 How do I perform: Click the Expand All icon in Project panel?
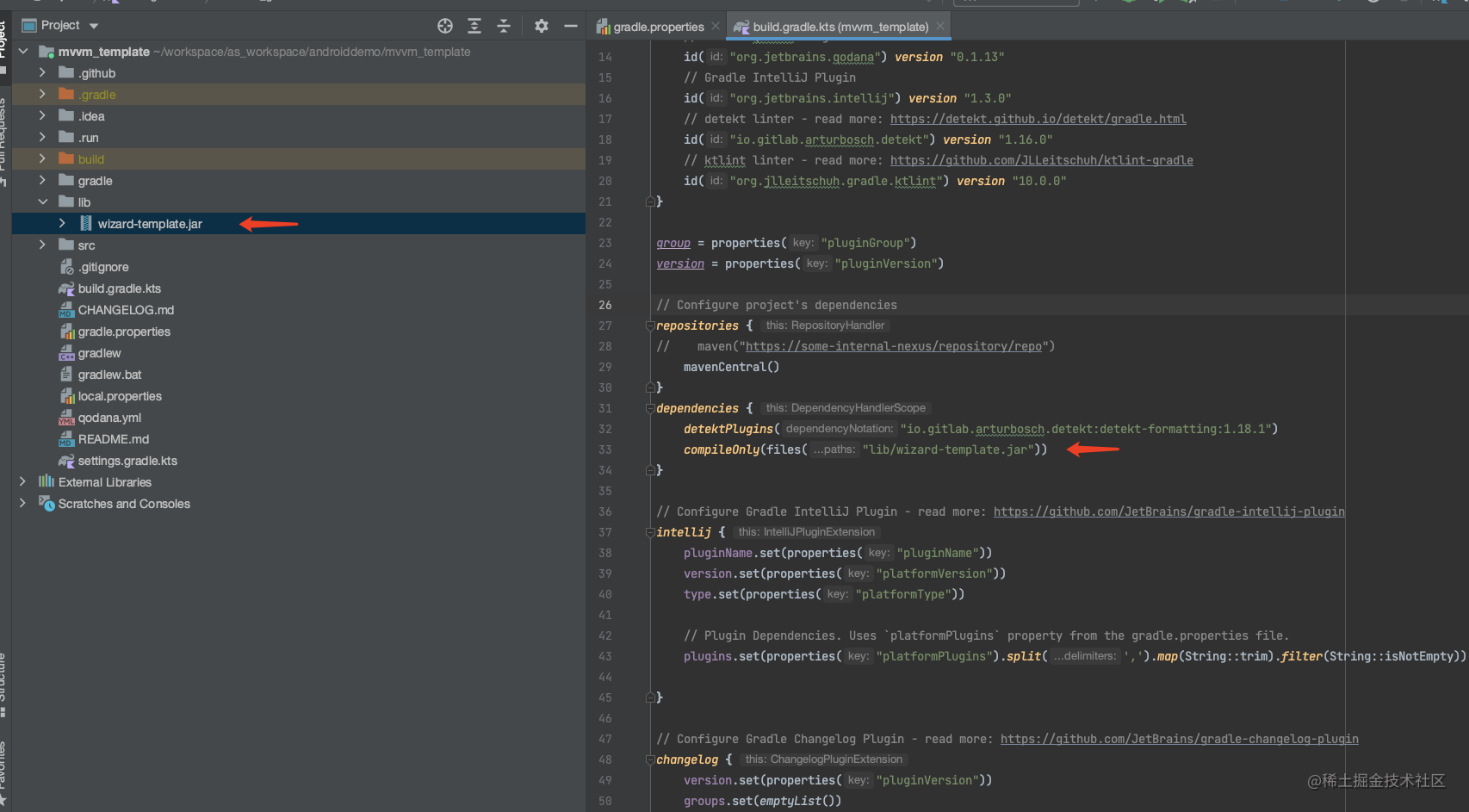[x=474, y=26]
